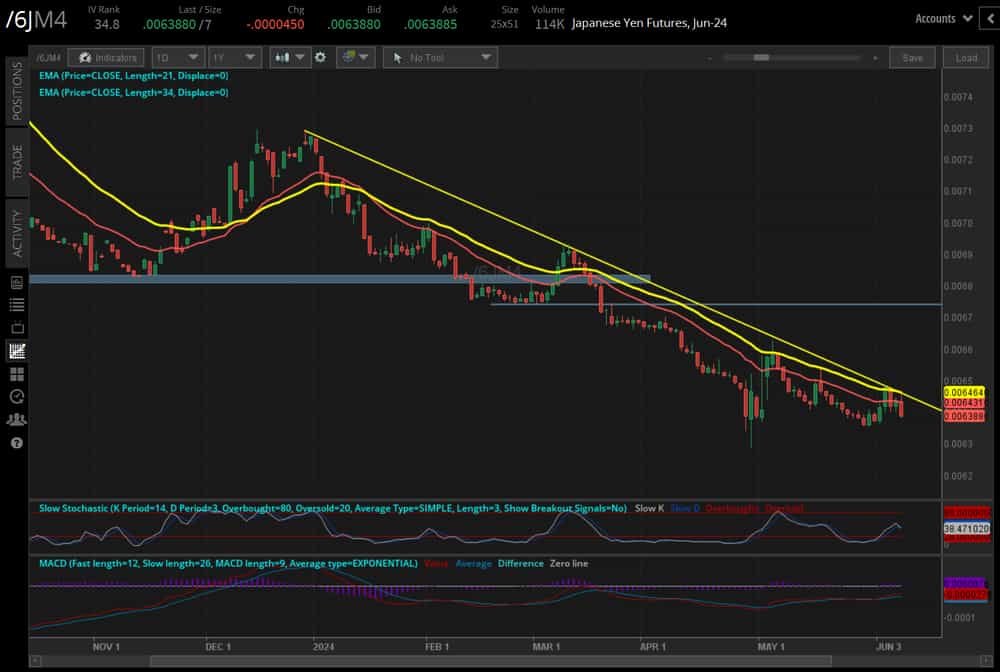This screenshot has width=1000, height=672.
Task: Open the No Tool drawing selector
Action: pyautogui.click(x=440, y=58)
